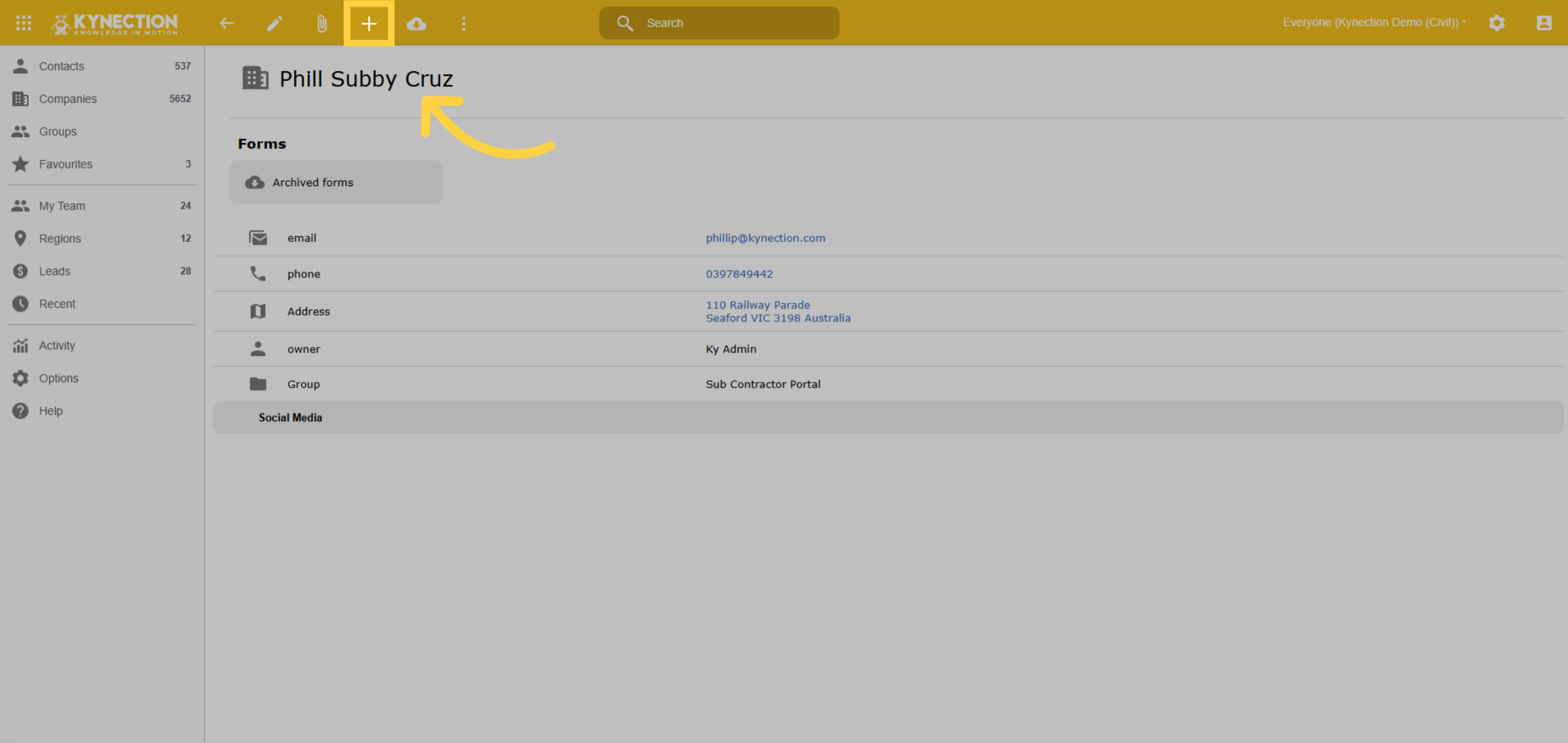Click the paperclip attachment icon
Image resolution: width=1568 pixels, height=743 pixels.
point(321,24)
